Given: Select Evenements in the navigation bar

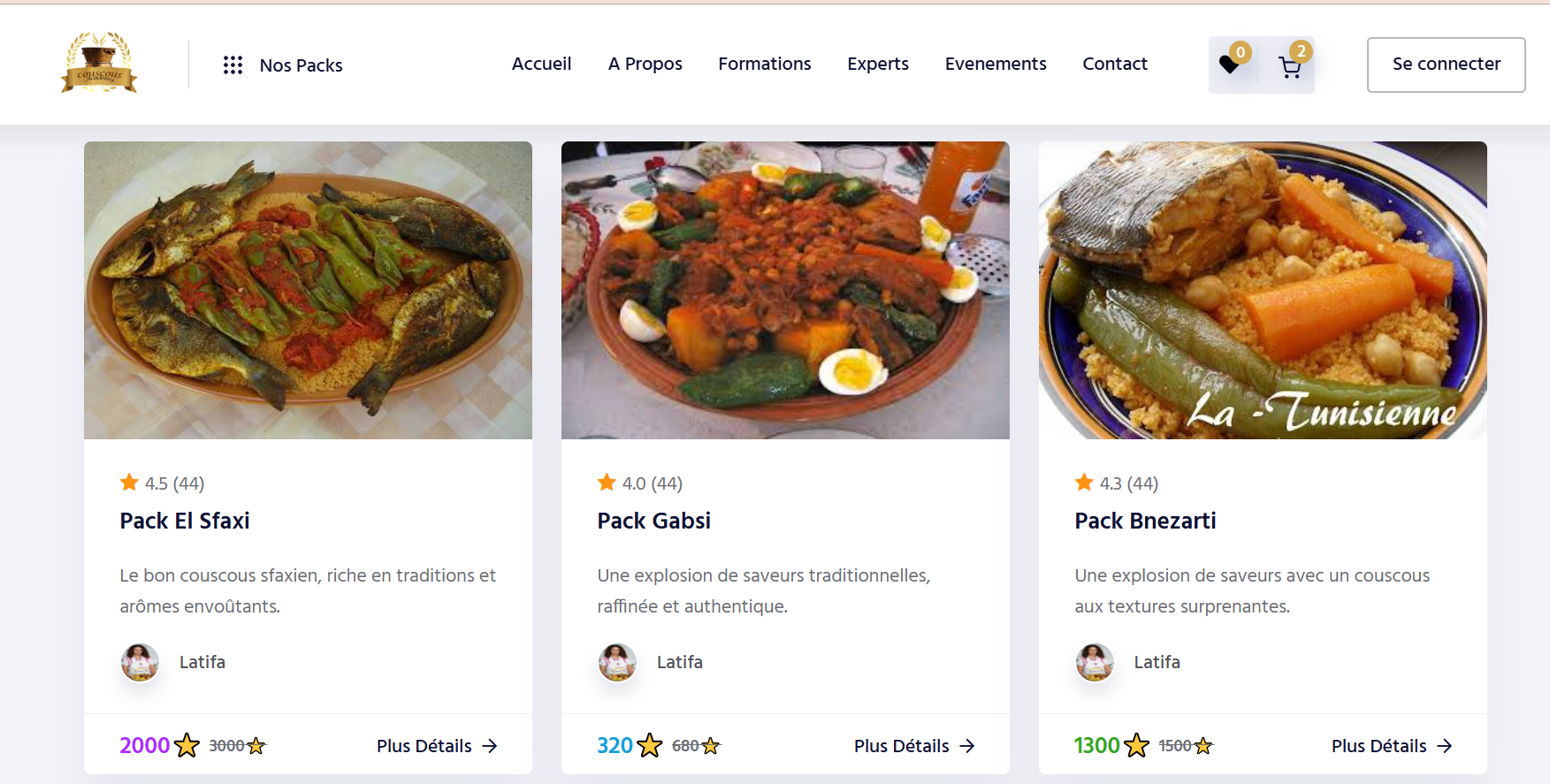Looking at the screenshot, I should (995, 64).
